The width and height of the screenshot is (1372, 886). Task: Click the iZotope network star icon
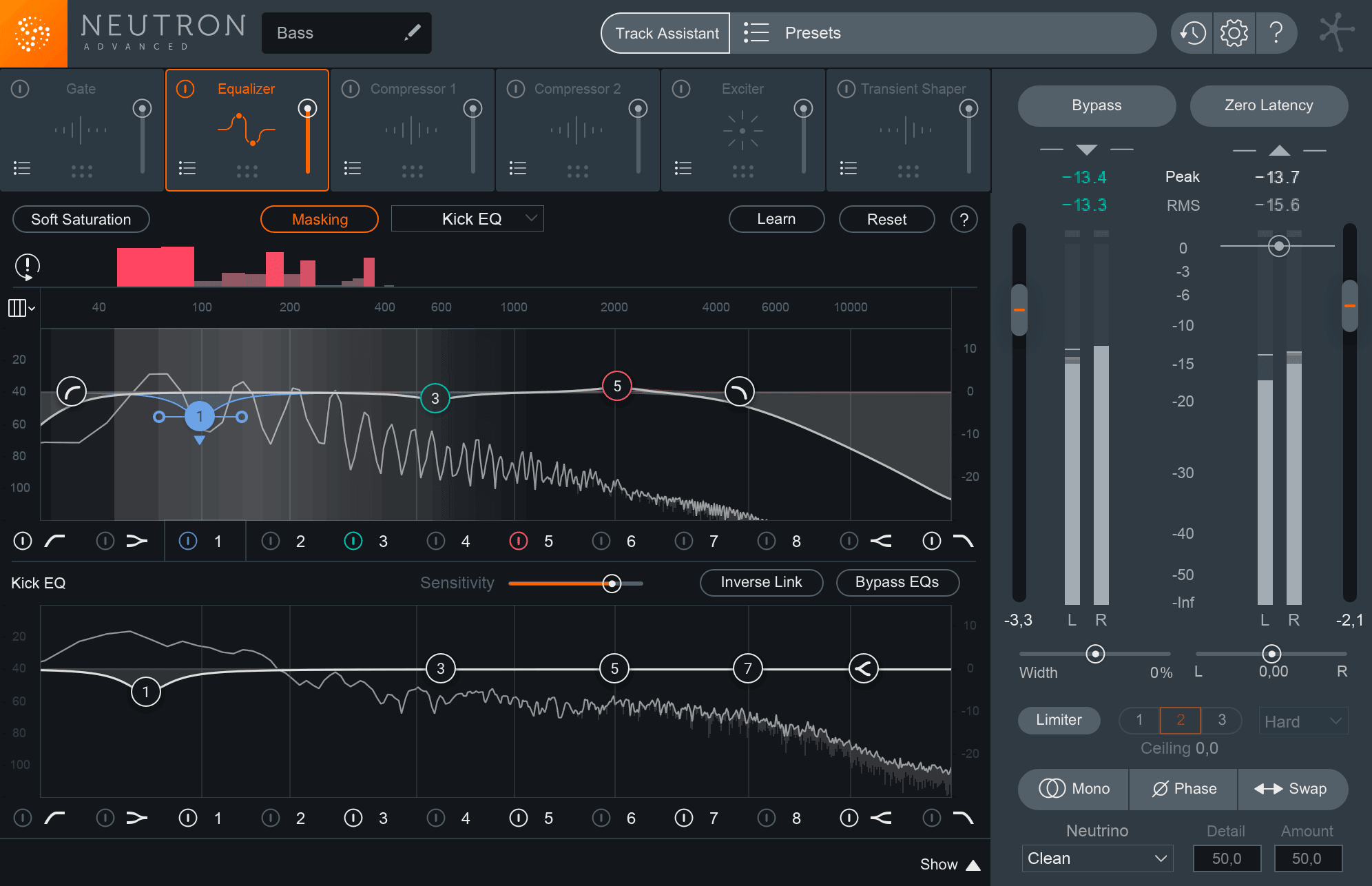(x=1336, y=32)
